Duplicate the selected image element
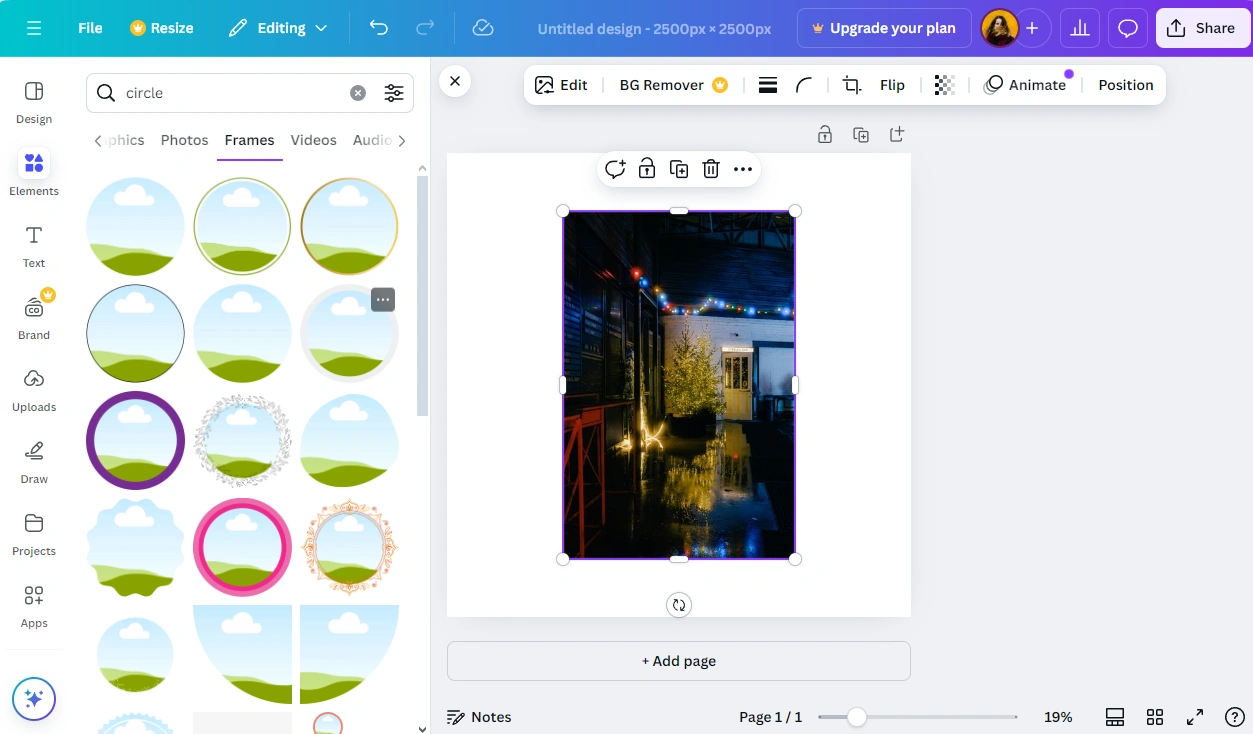 [679, 169]
